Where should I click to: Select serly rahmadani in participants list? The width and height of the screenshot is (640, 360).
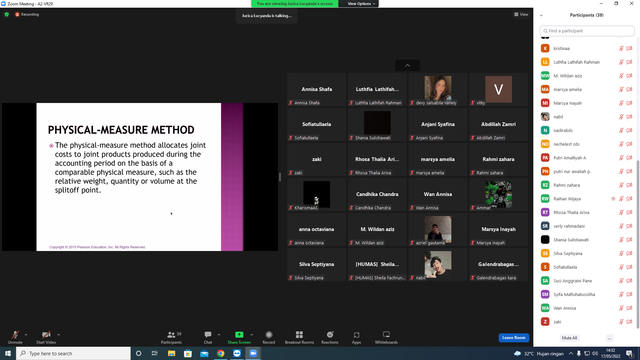587,226
